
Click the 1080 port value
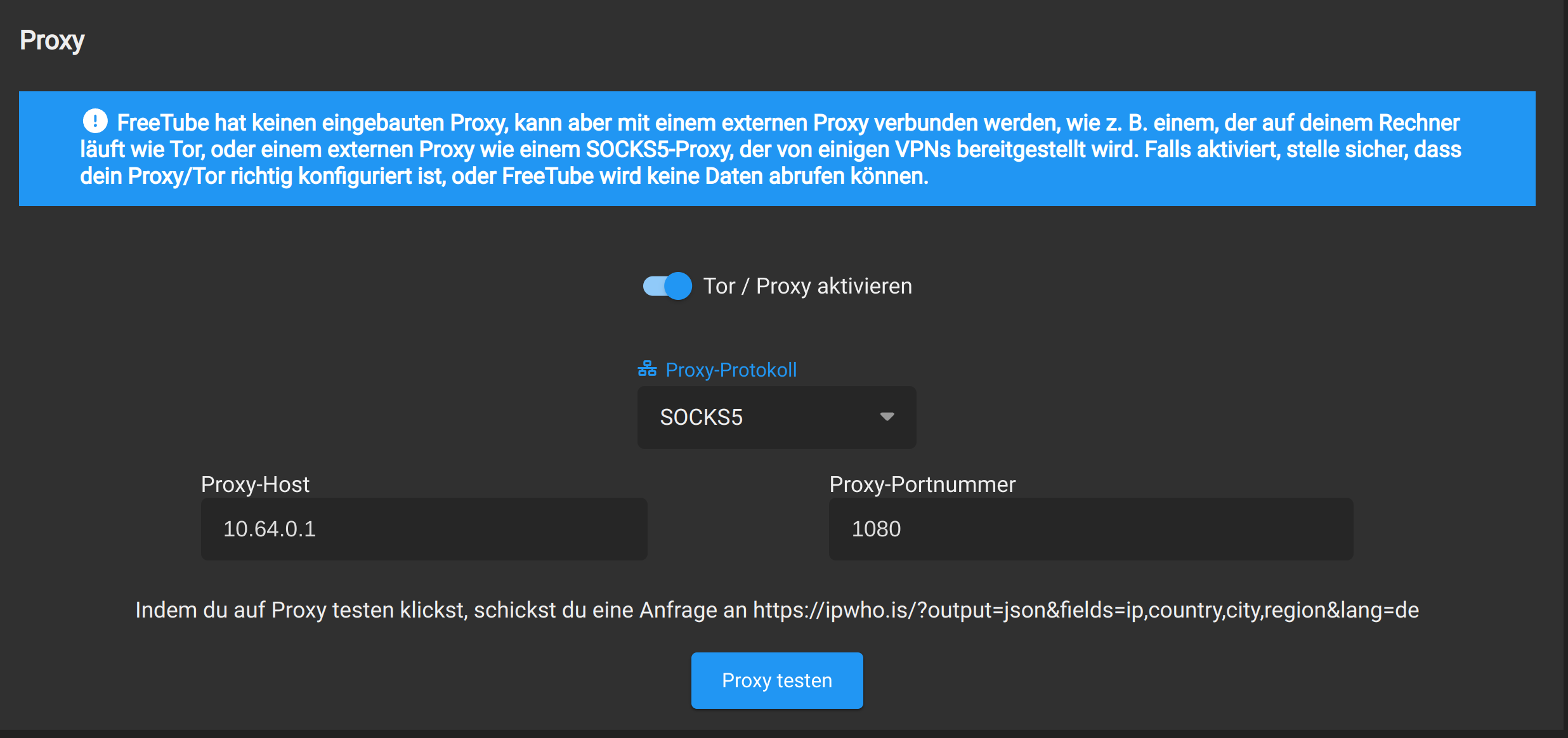point(876,529)
